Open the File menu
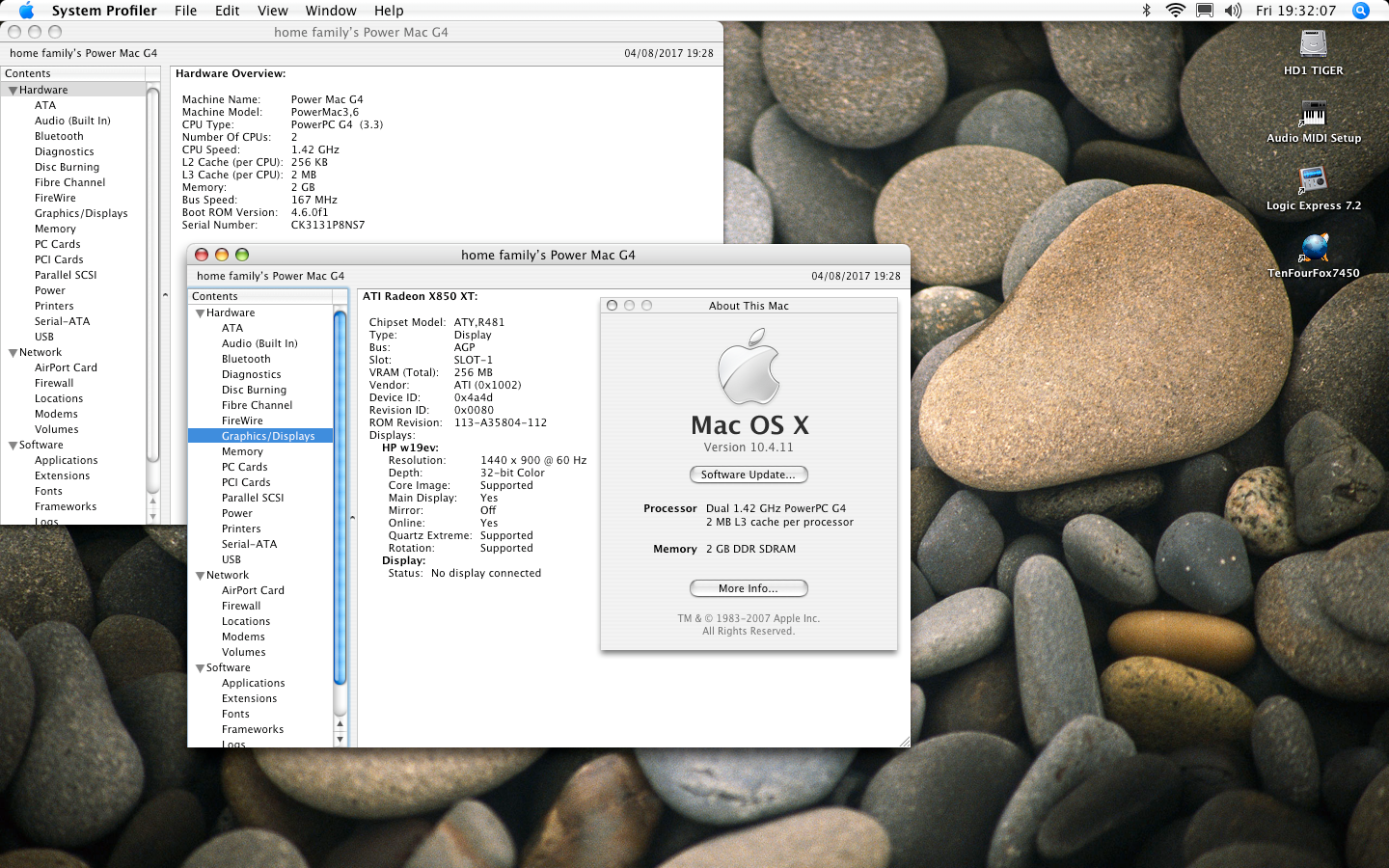Viewport: 1389px width, 868px height. (x=185, y=11)
